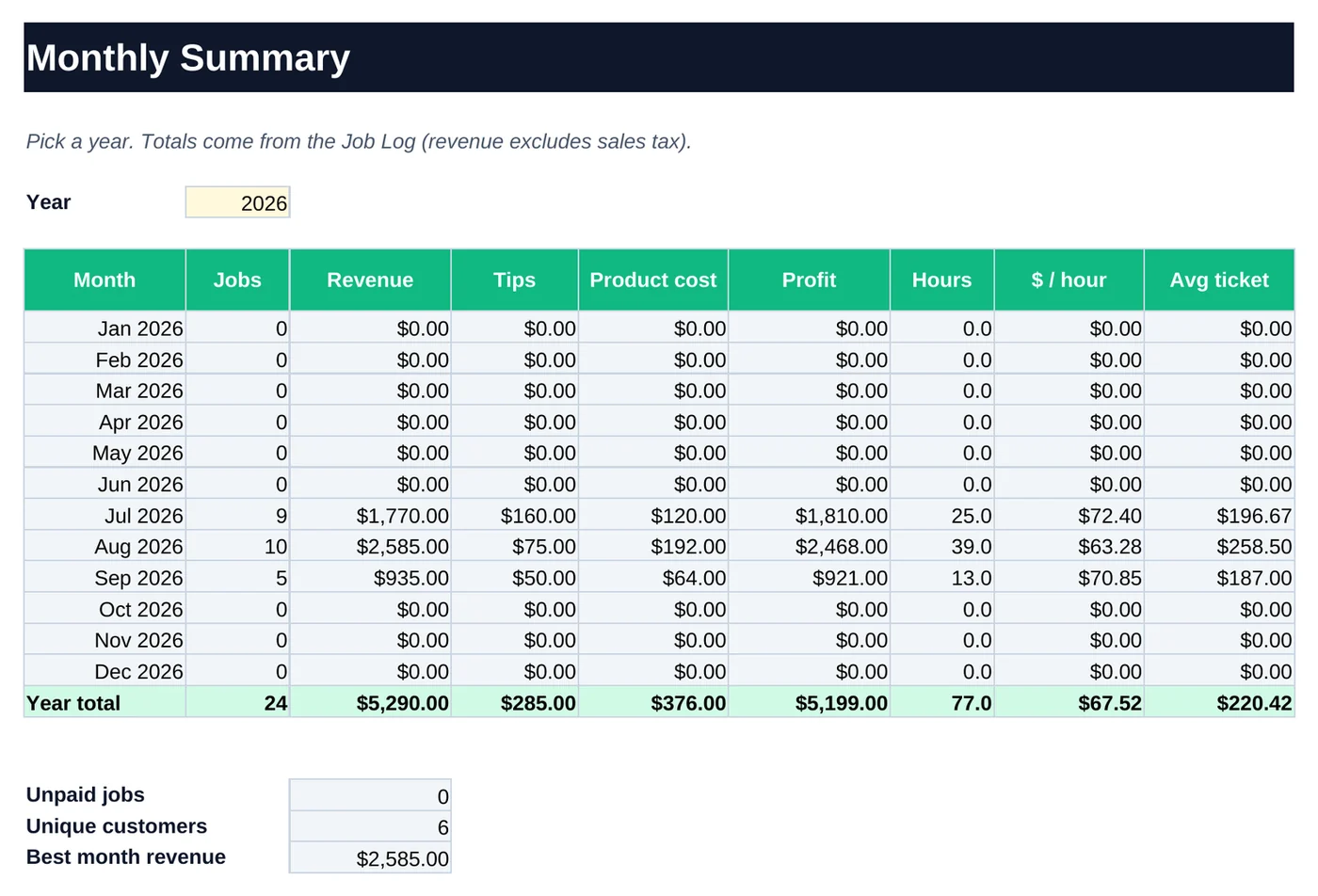The image size is (1318, 896).
Task: Select August product cost $192.00
Action: [653, 547]
